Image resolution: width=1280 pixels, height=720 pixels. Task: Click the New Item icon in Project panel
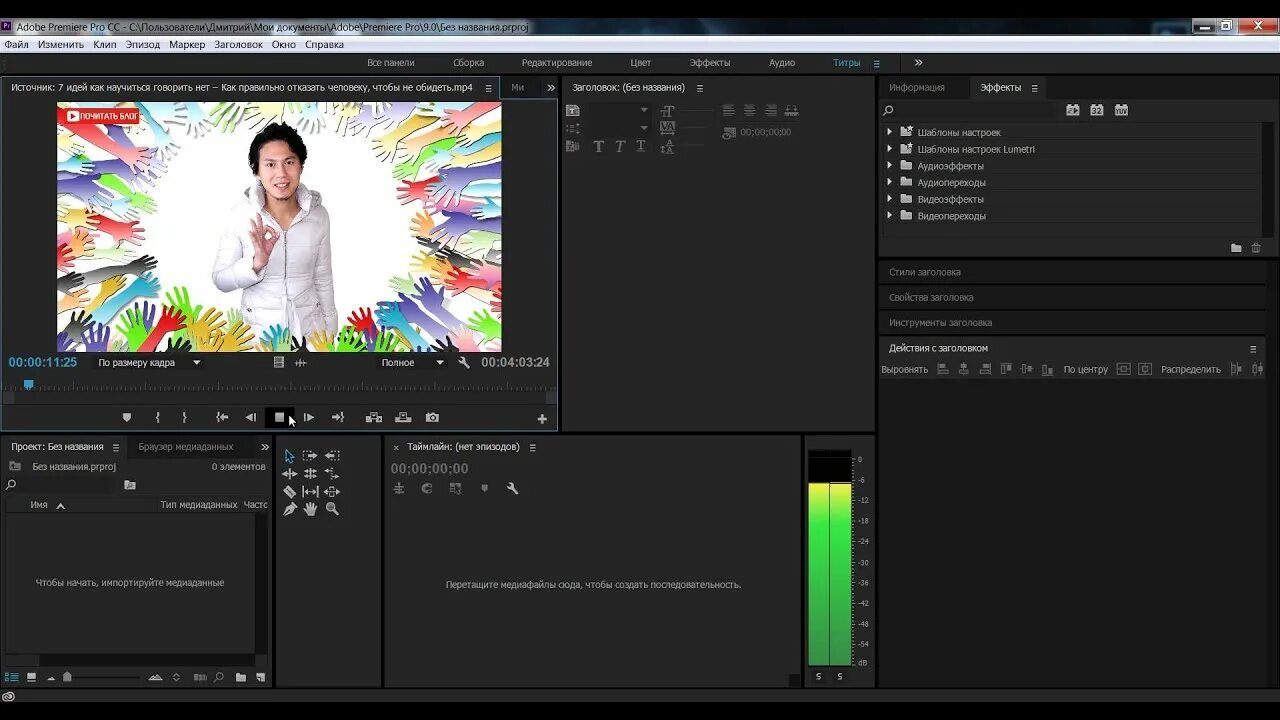coord(261,677)
